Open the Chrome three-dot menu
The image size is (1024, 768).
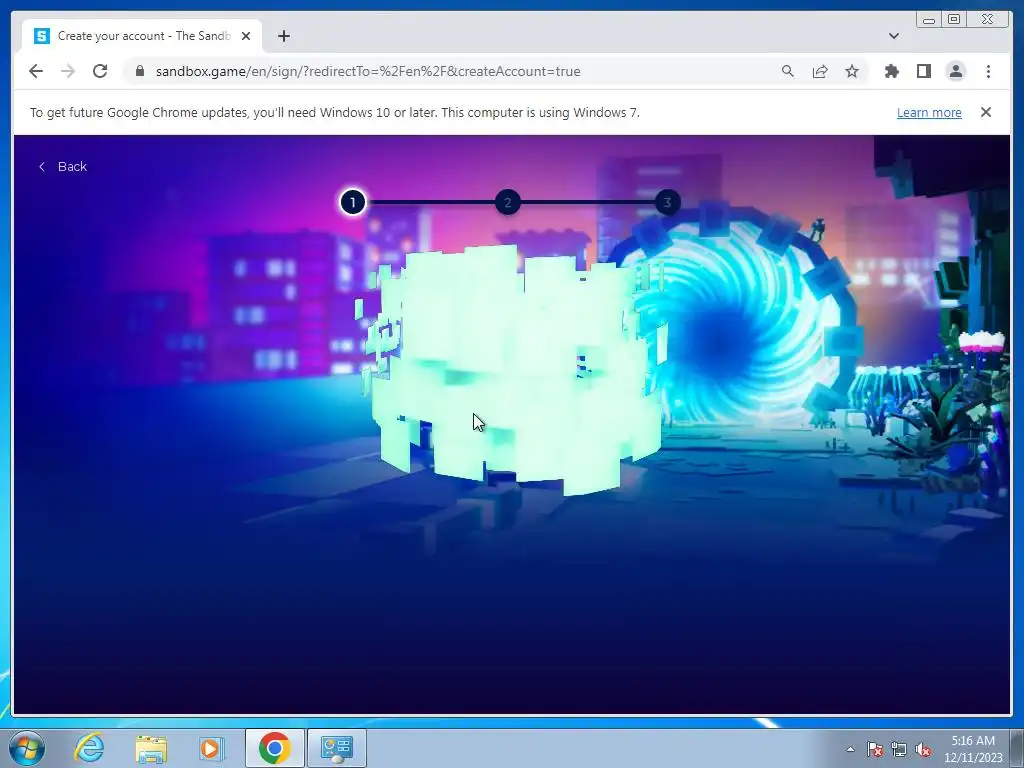tap(988, 71)
